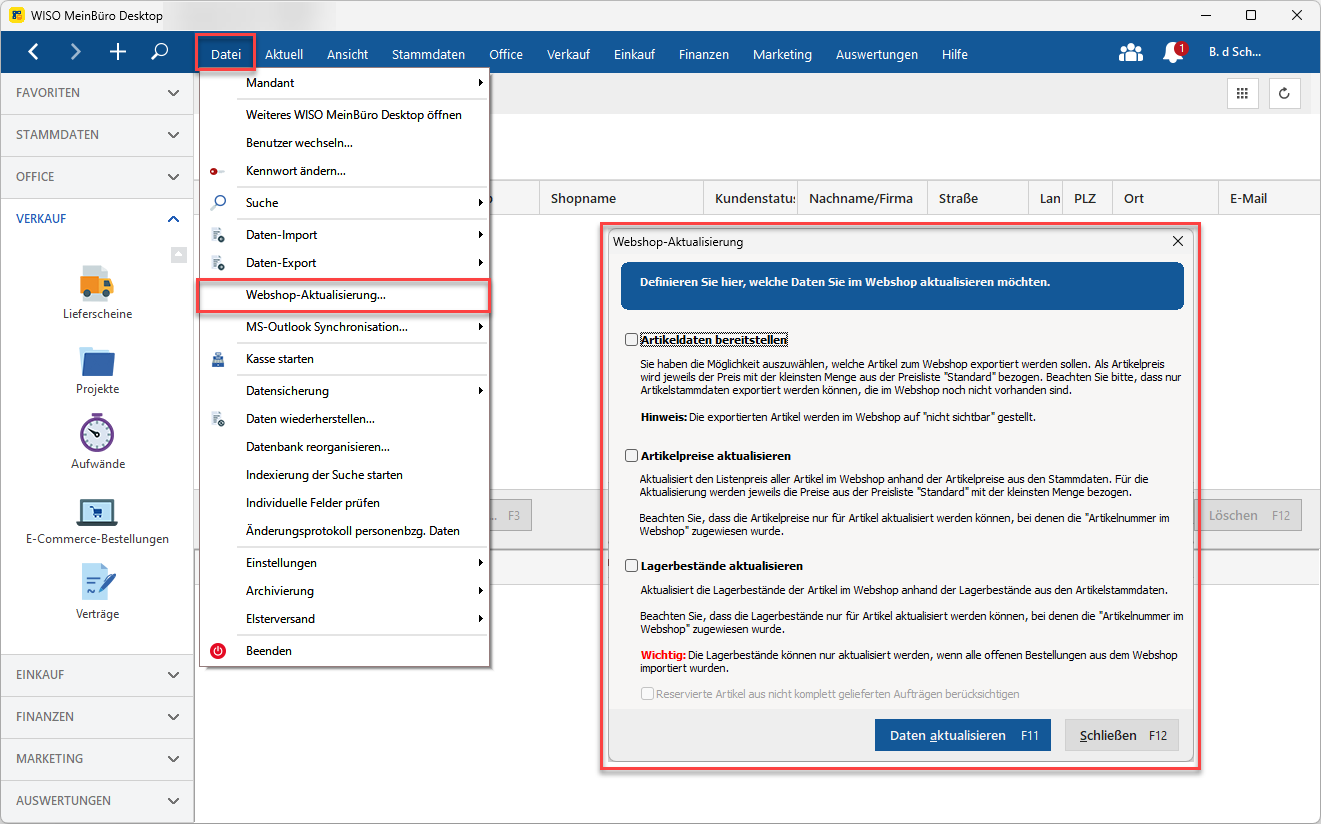Click the Suche magnifier icon in menu
The width and height of the screenshot is (1321, 824).
[219, 203]
